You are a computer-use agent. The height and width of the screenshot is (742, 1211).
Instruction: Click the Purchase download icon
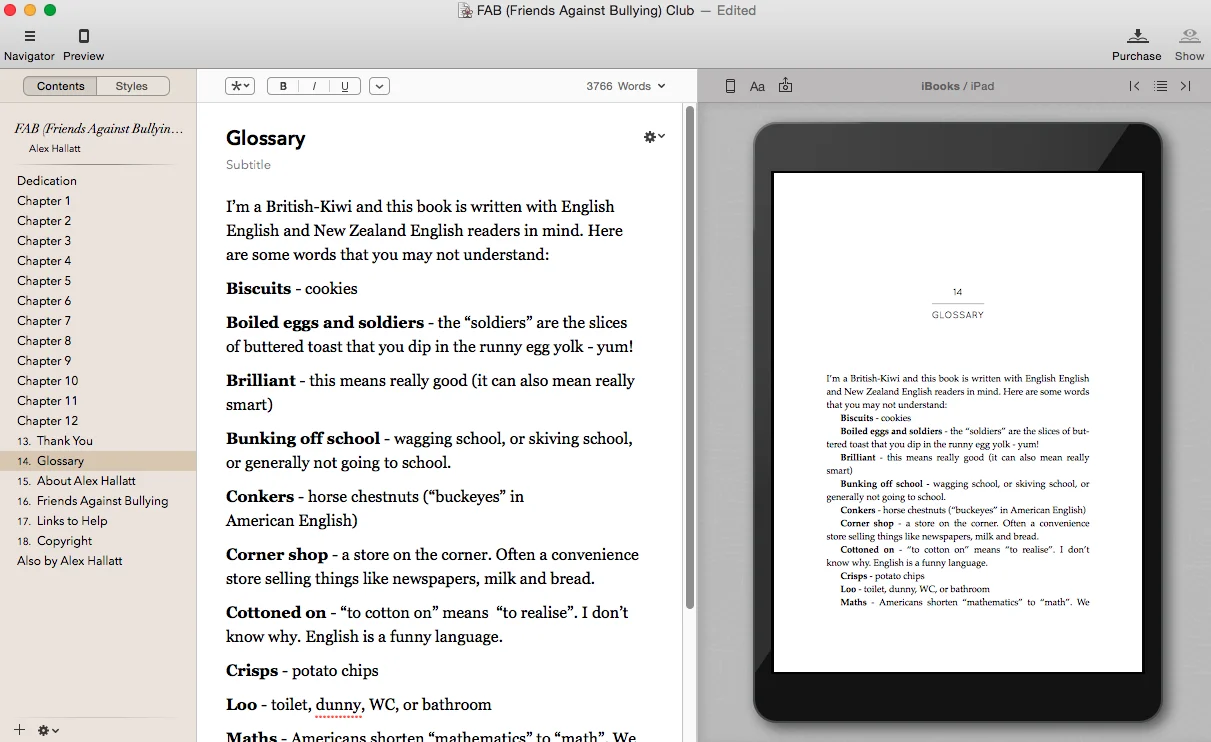tap(1136, 37)
